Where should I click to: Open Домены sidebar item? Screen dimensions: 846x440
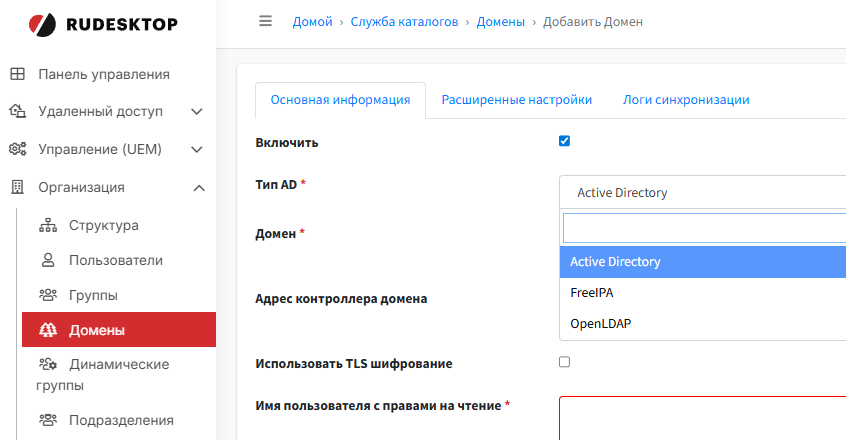tap(119, 329)
